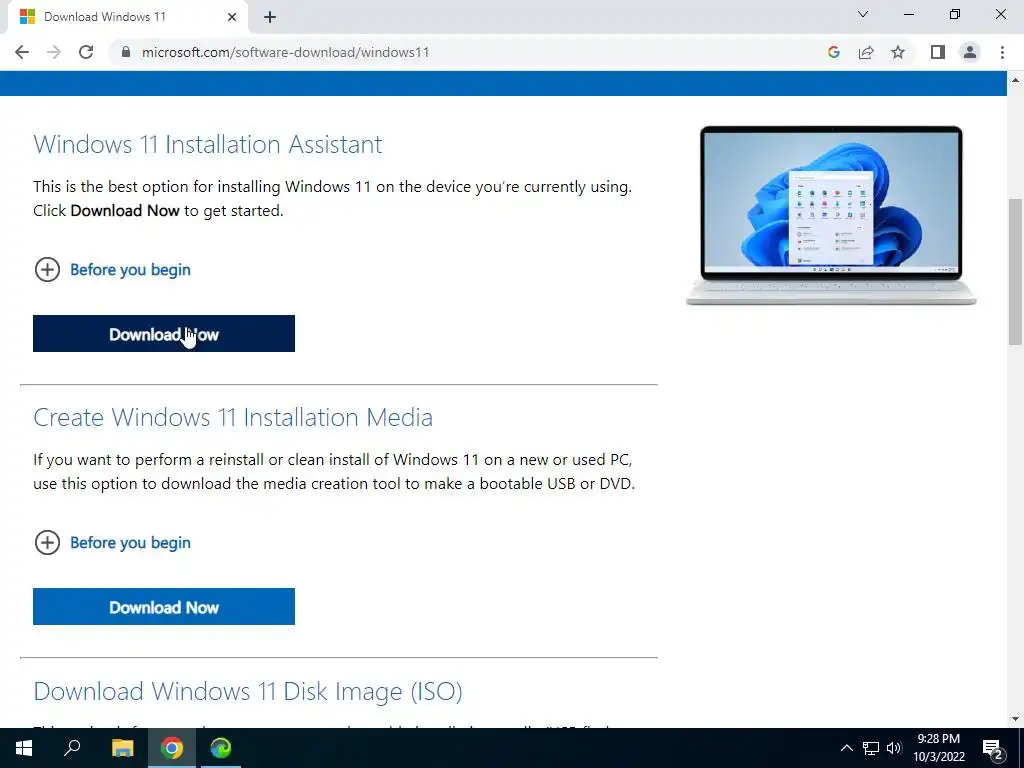
Task: Click the Create Windows 11 Installation Media heading
Action: (233, 417)
